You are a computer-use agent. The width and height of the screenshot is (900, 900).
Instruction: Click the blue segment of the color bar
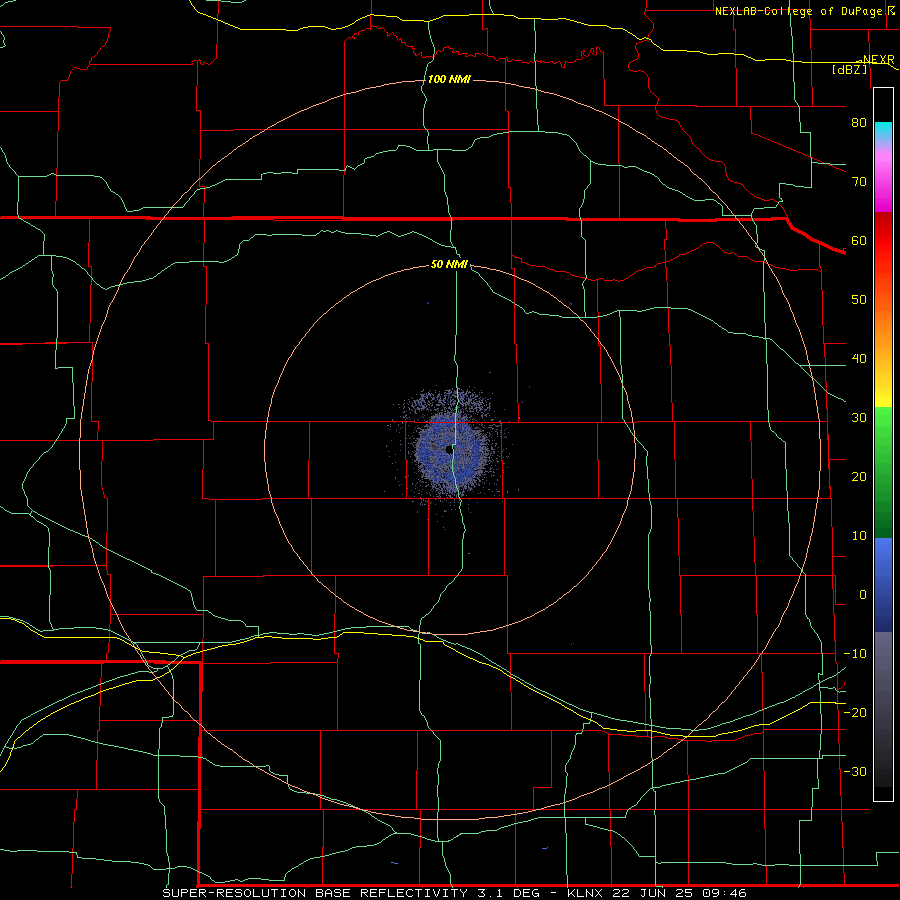click(883, 584)
